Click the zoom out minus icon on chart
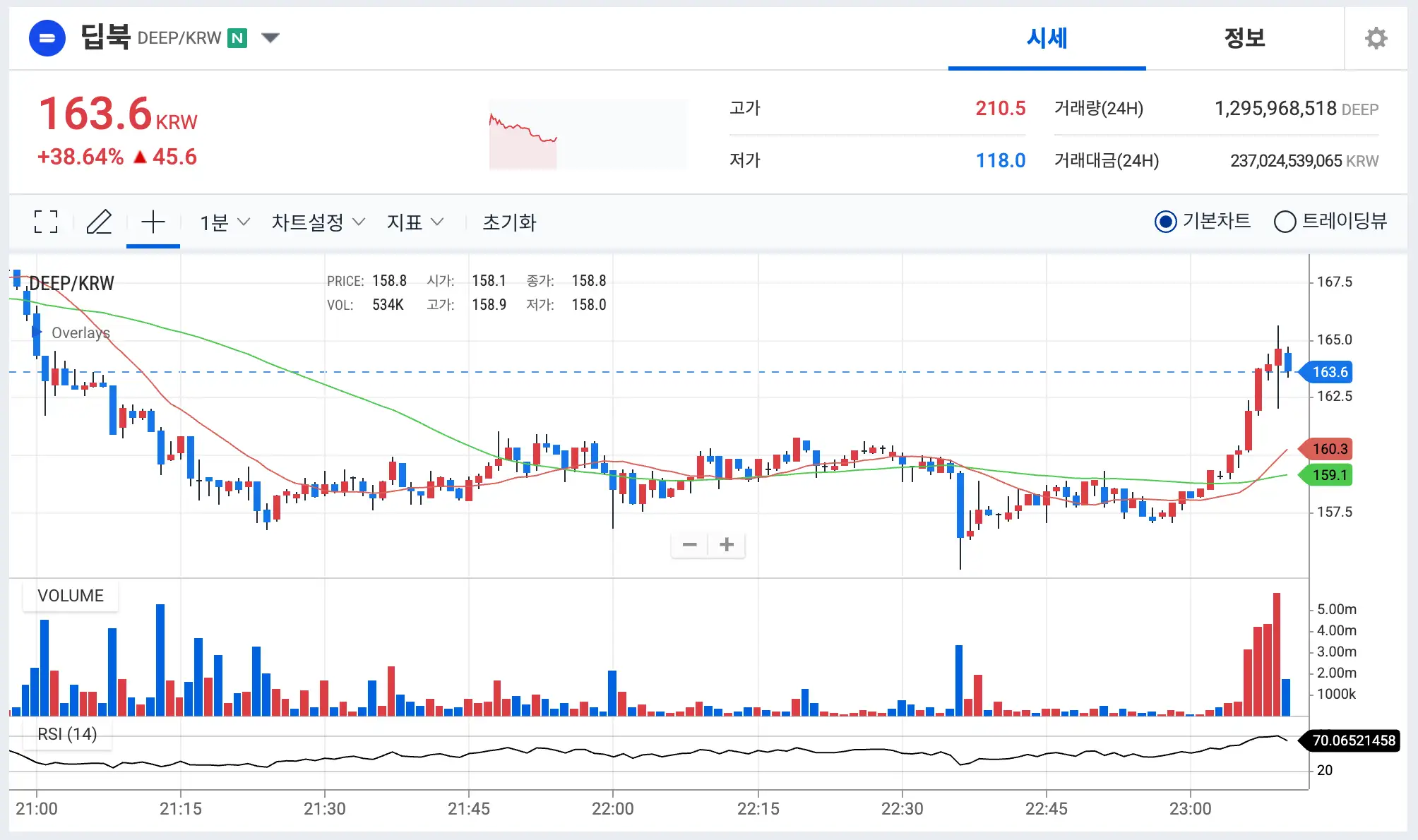This screenshot has height=840, width=1418. [689, 544]
